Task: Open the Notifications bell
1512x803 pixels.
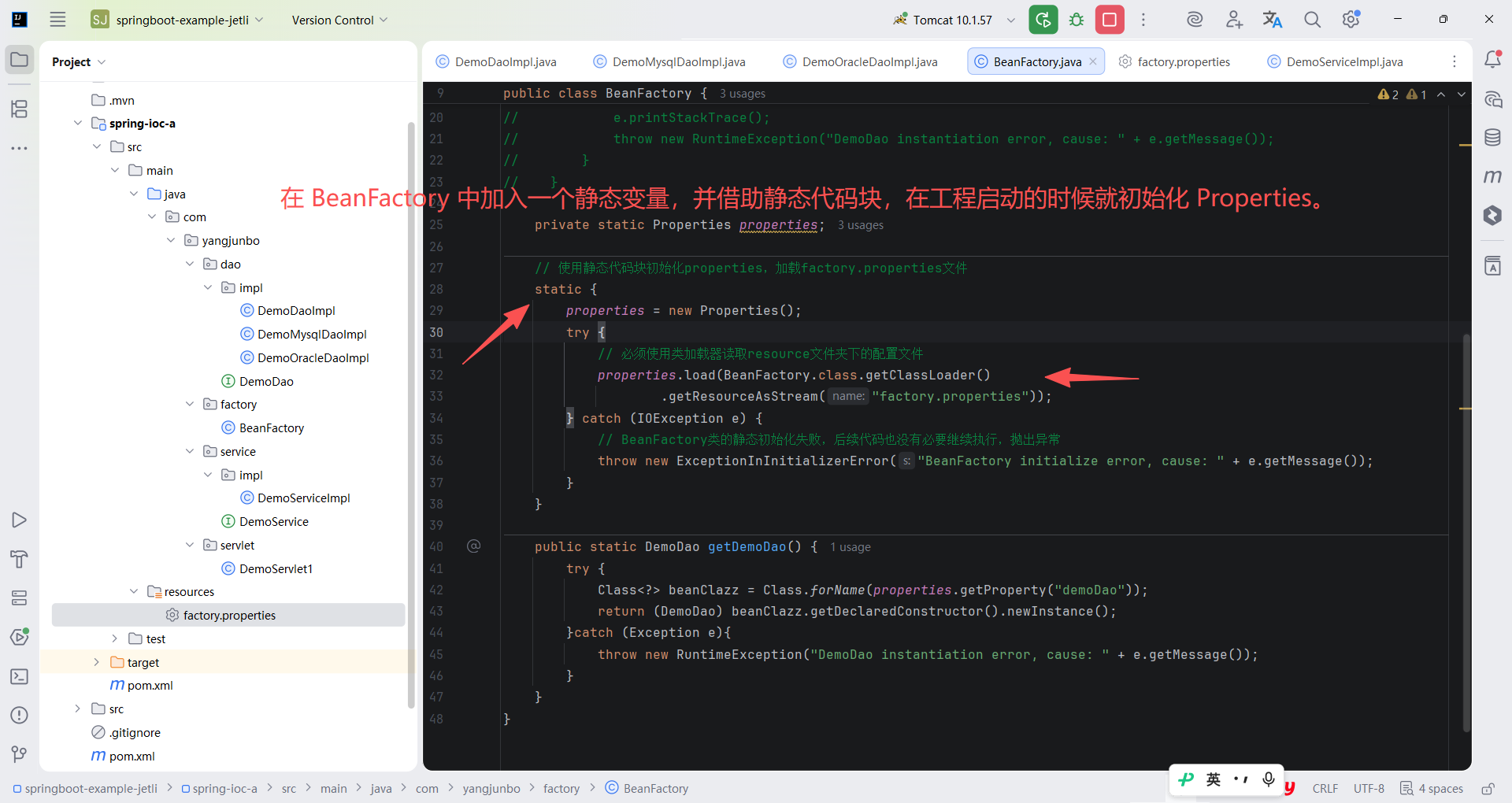Action: [1492, 60]
